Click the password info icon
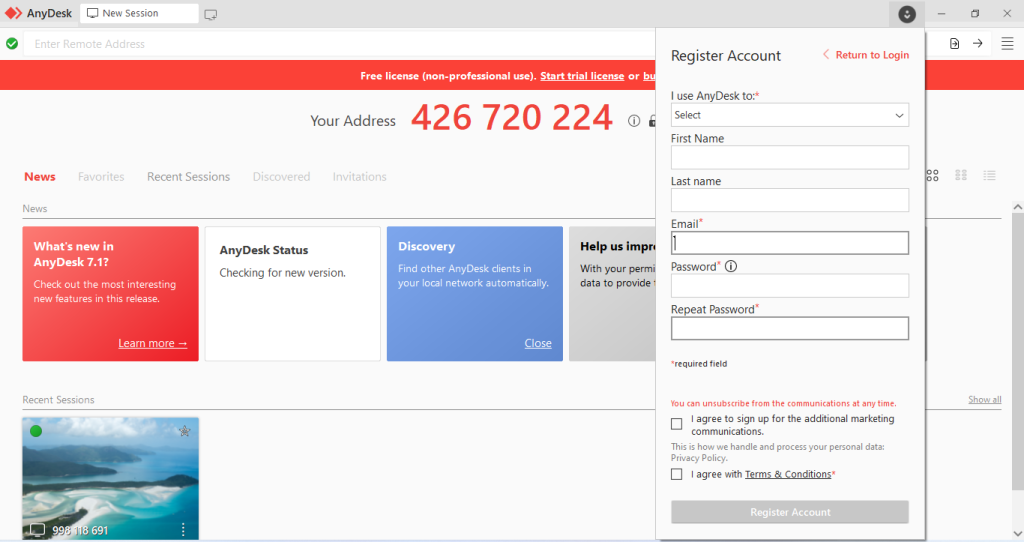 point(731,266)
